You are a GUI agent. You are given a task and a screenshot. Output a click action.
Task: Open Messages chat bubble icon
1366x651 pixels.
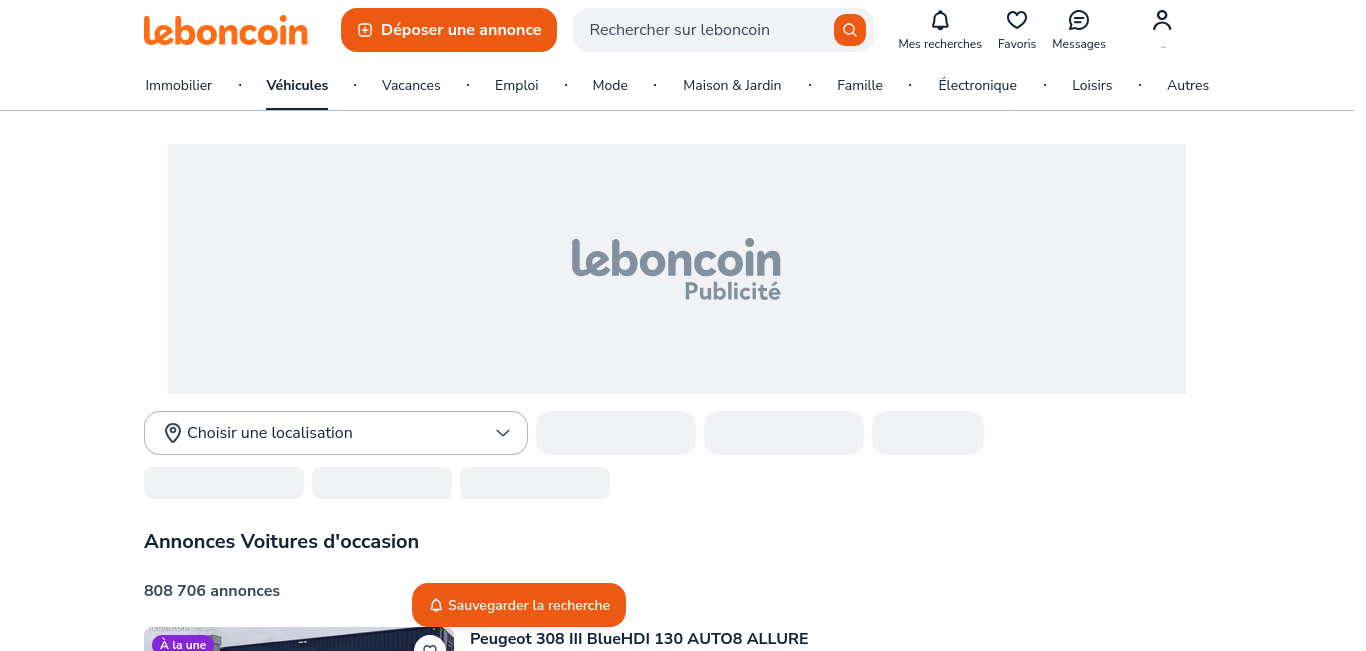point(1079,21)
